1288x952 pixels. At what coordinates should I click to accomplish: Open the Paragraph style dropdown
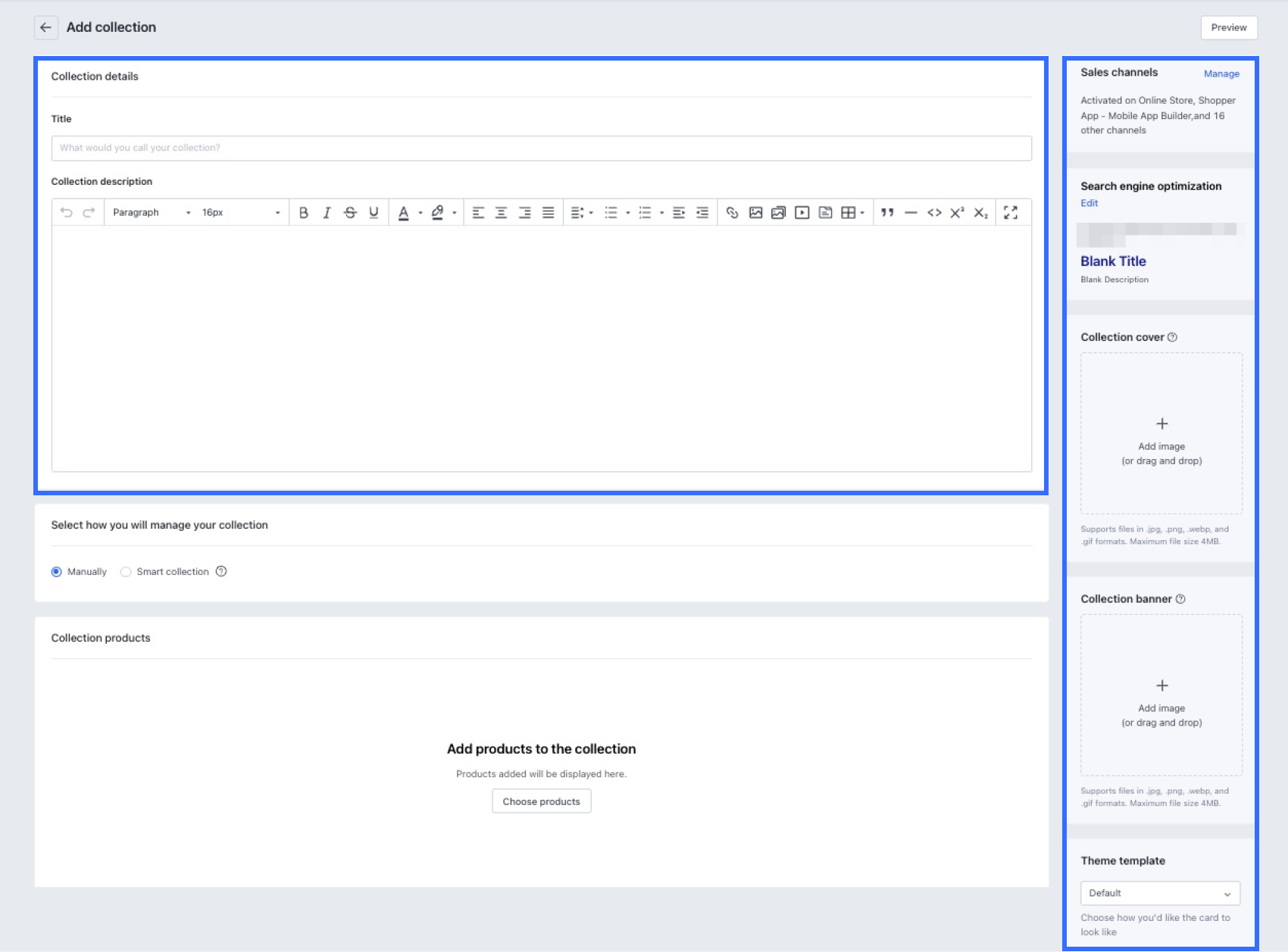coord(151,213)
